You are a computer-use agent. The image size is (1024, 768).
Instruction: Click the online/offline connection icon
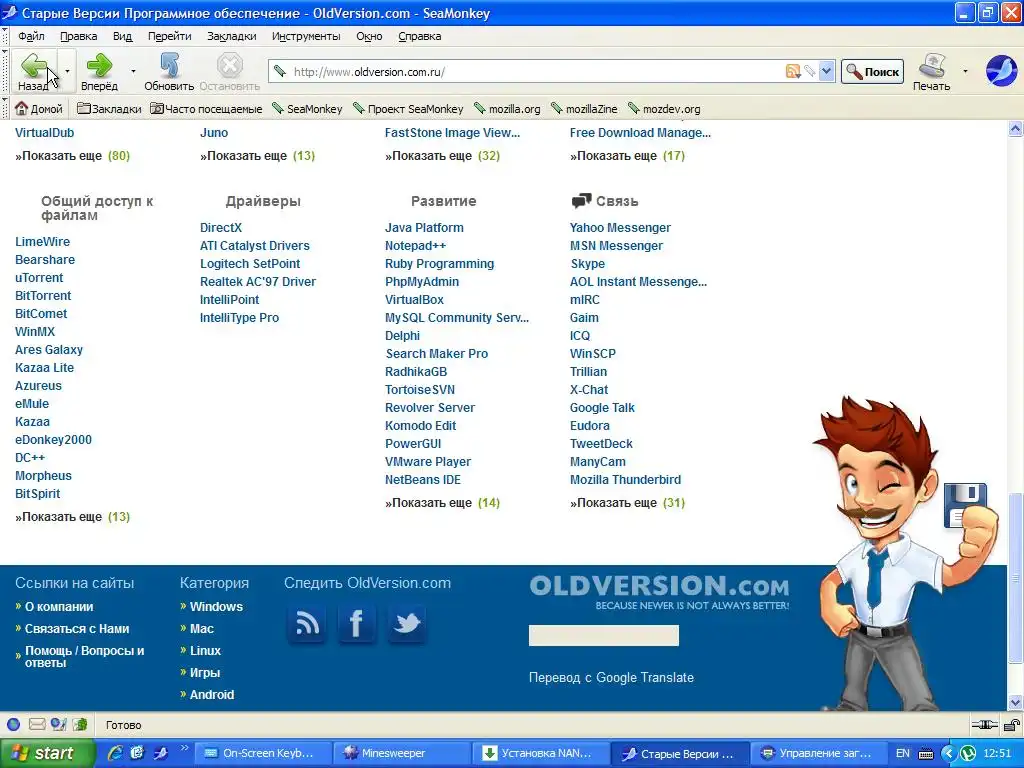(x=984, y=725)
